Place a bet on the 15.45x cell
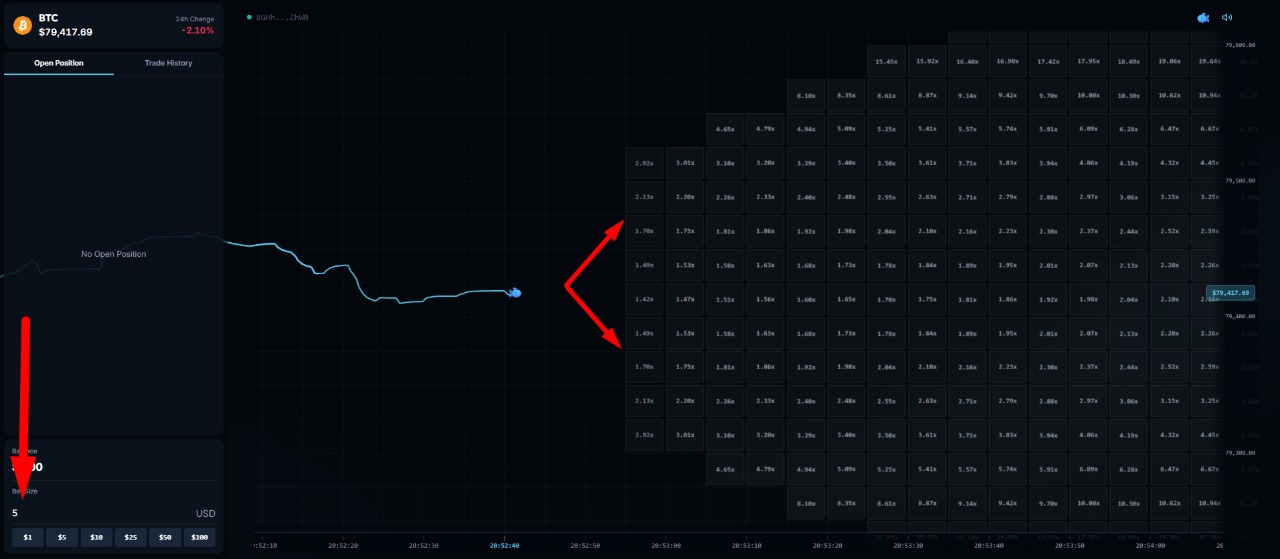Screen dimensions: 1280x559 [886, 62]
